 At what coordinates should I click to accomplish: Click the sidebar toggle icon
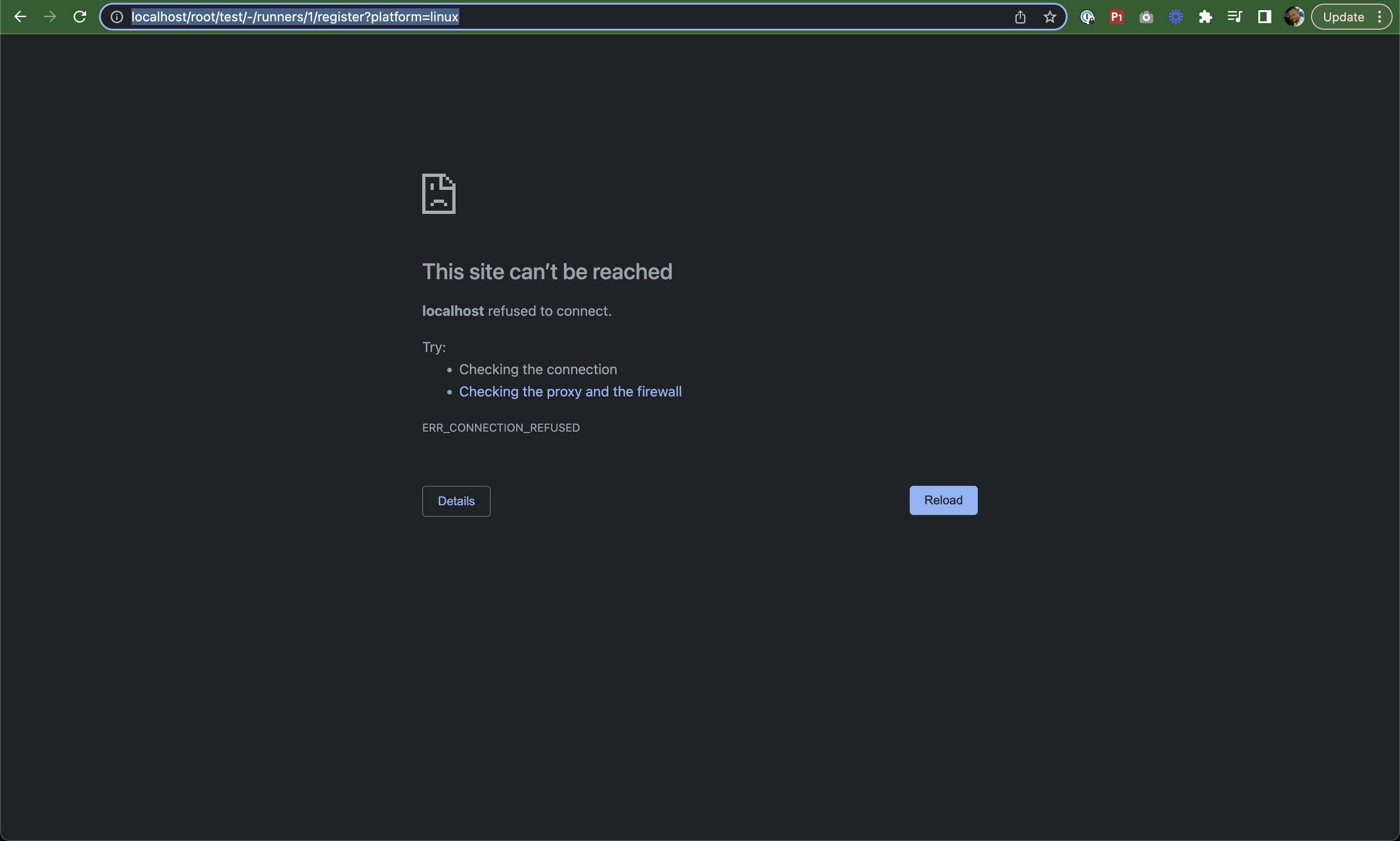click(x=1265, y=17)
